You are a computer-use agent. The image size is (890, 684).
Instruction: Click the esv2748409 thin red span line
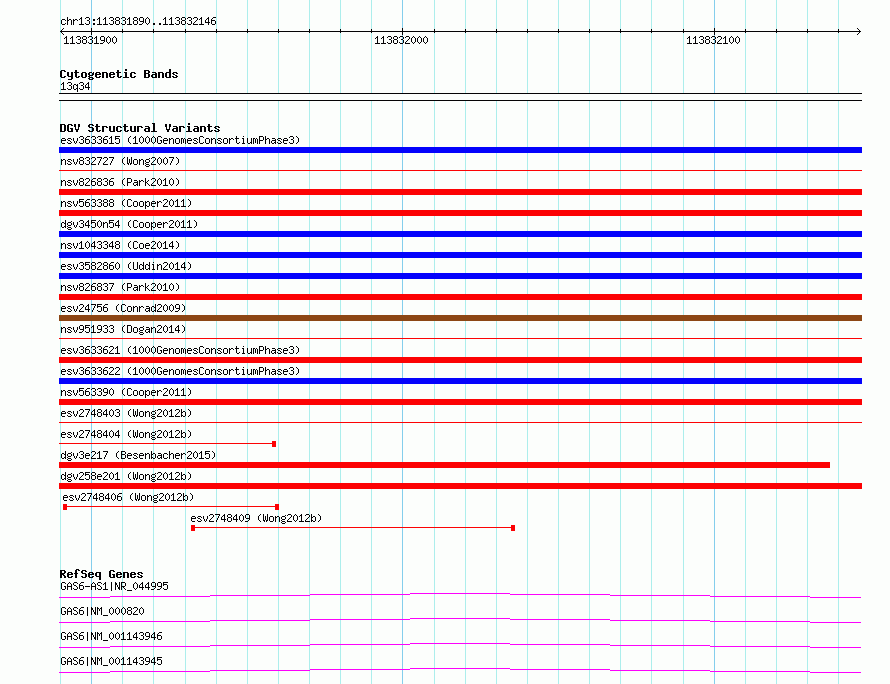[353, 528]
